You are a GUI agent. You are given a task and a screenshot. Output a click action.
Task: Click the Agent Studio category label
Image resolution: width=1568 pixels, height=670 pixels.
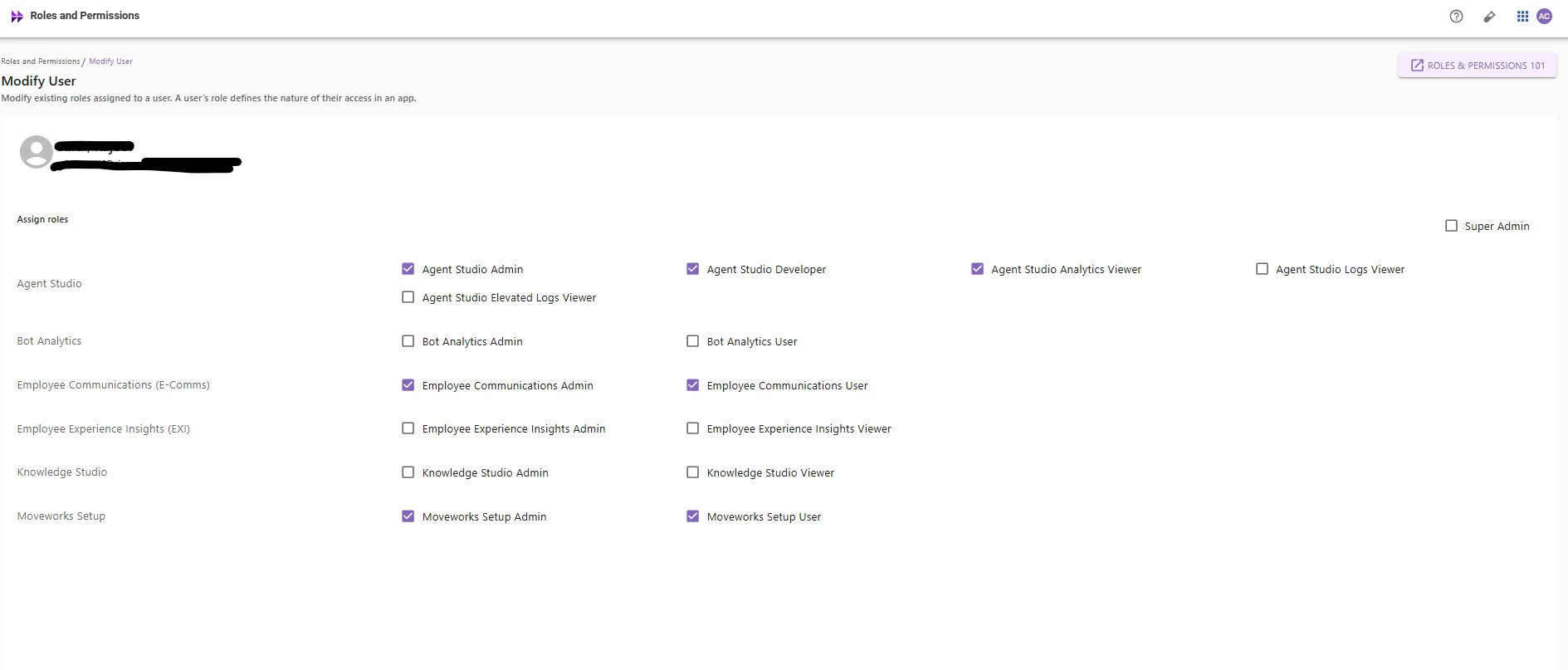pyautogui.click(x=49, y=284)
